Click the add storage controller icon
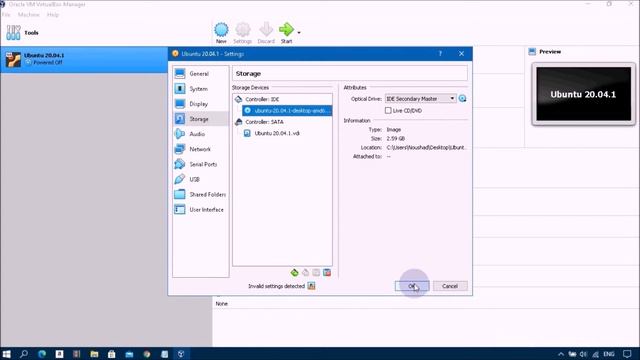The width and height of the screenshot is (640, 360). 294,273
